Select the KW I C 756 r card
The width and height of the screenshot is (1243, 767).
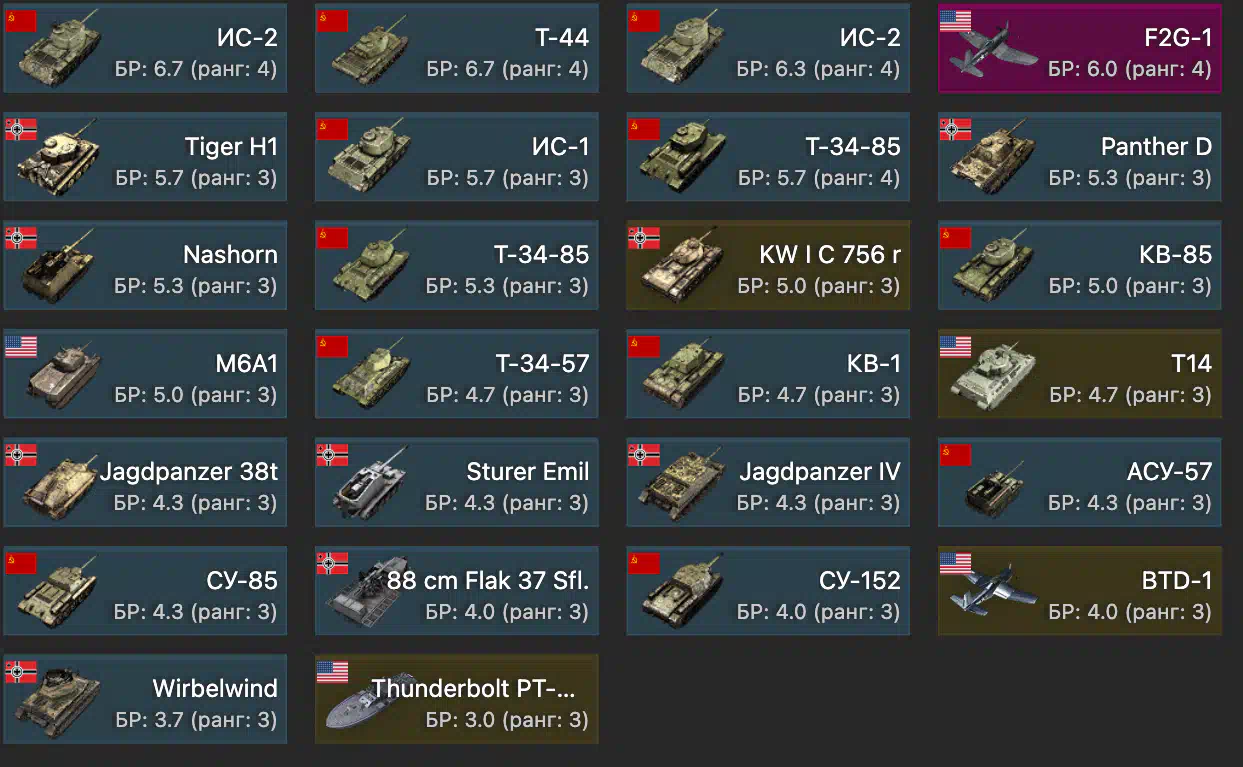point(769,265)
